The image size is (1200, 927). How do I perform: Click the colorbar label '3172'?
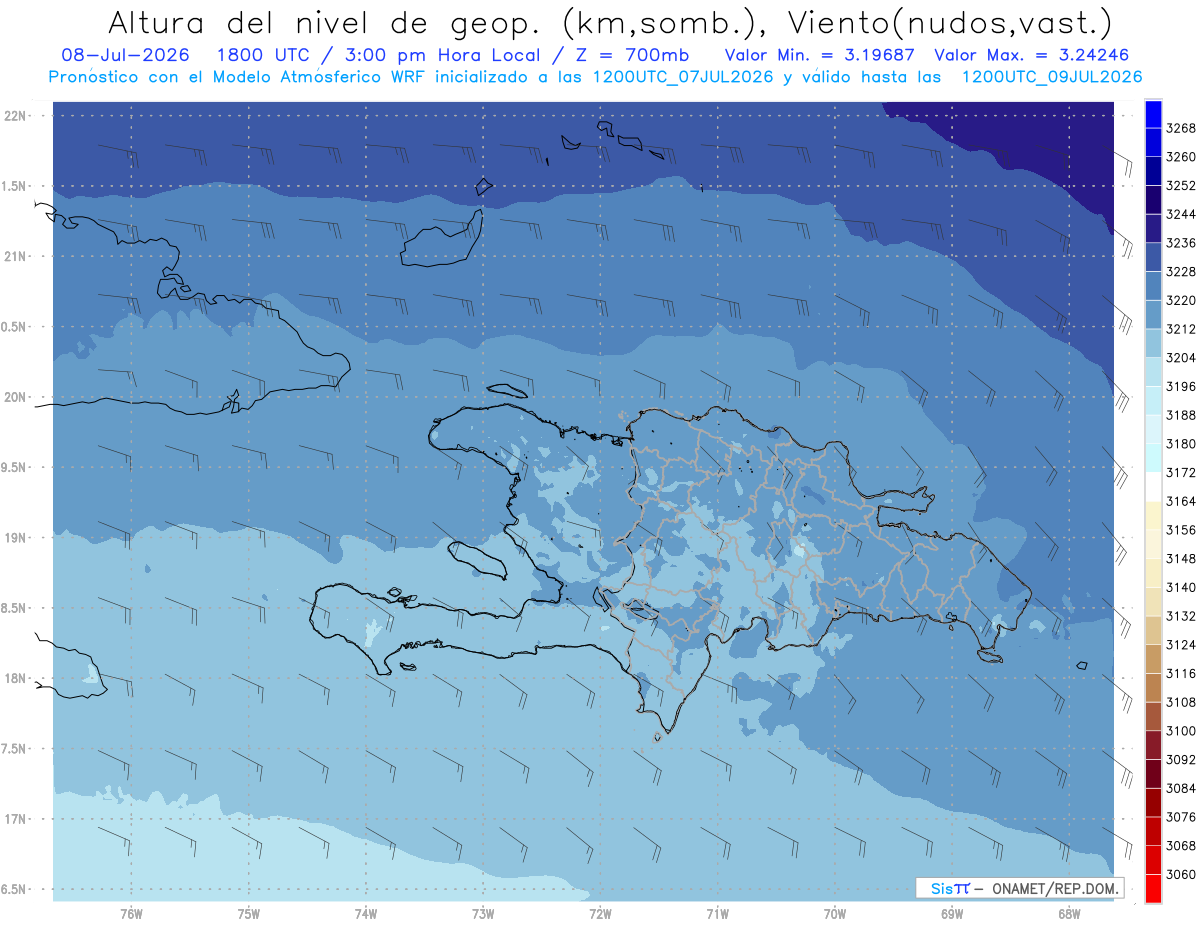pyautogui.click(x=1181, y=473)
